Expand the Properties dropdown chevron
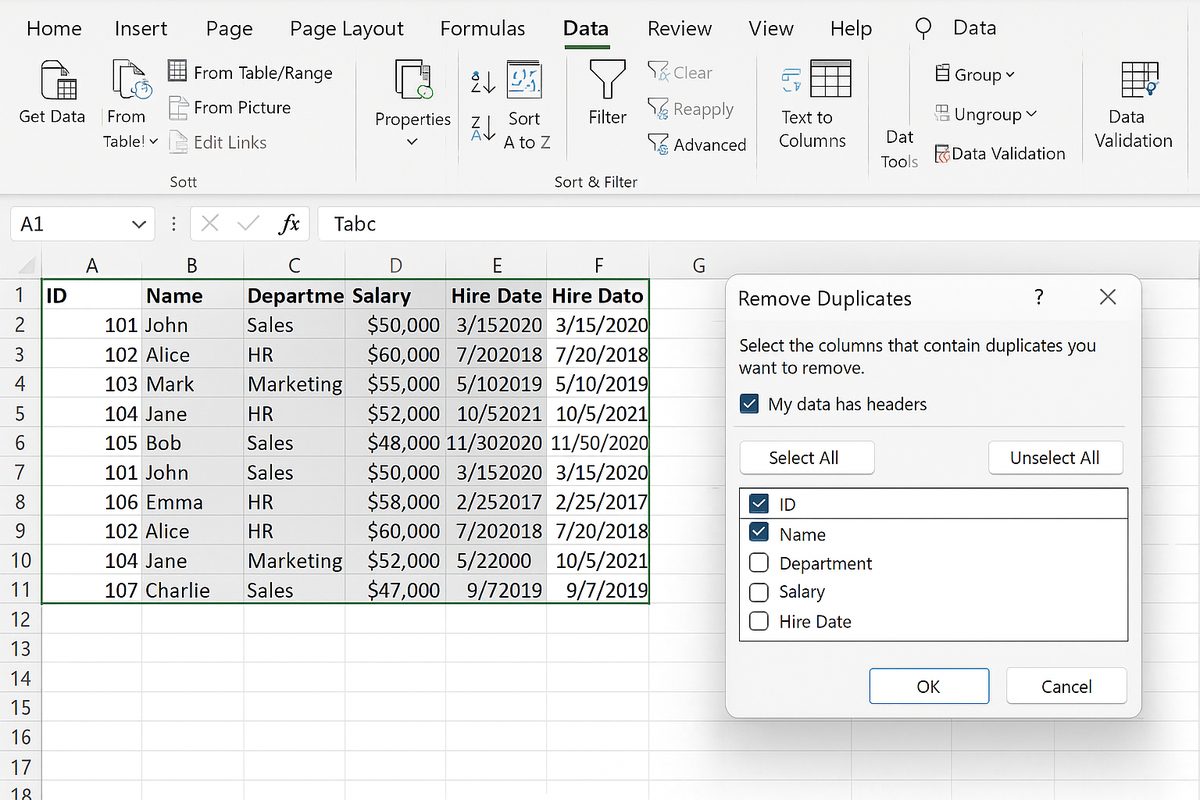The height and width of the screenshot is (800, 1200). tap(412, 142)
